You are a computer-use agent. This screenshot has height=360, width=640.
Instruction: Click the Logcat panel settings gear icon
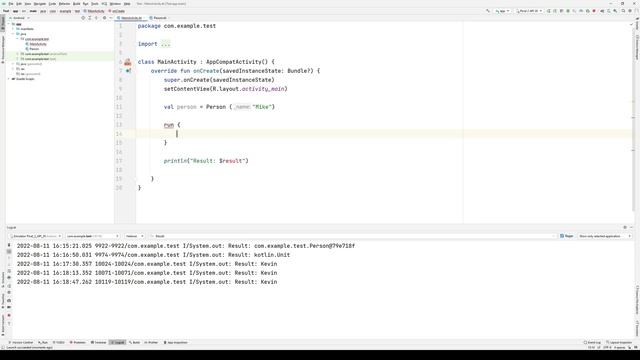point(625,227)
